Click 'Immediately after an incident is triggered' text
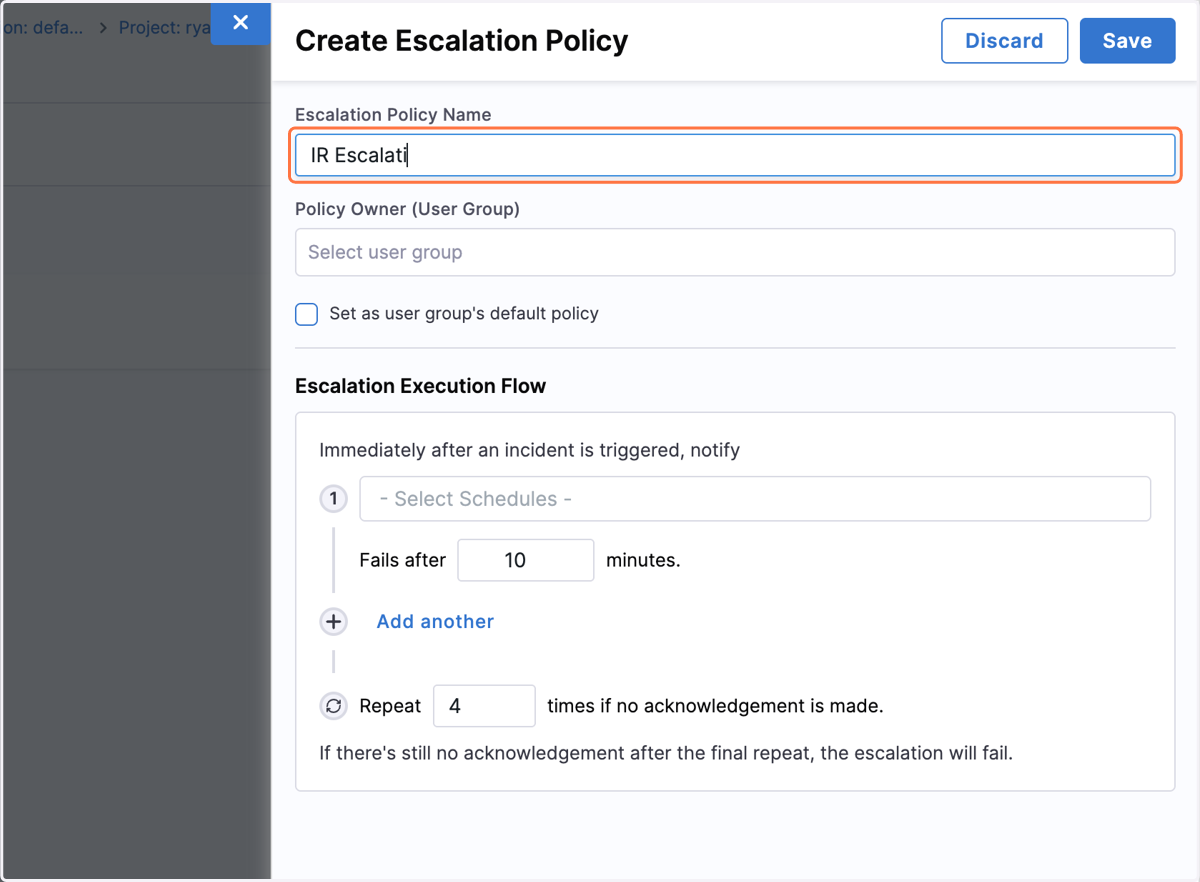Screen dimensions: 1200x882 [x=529, y=450]
